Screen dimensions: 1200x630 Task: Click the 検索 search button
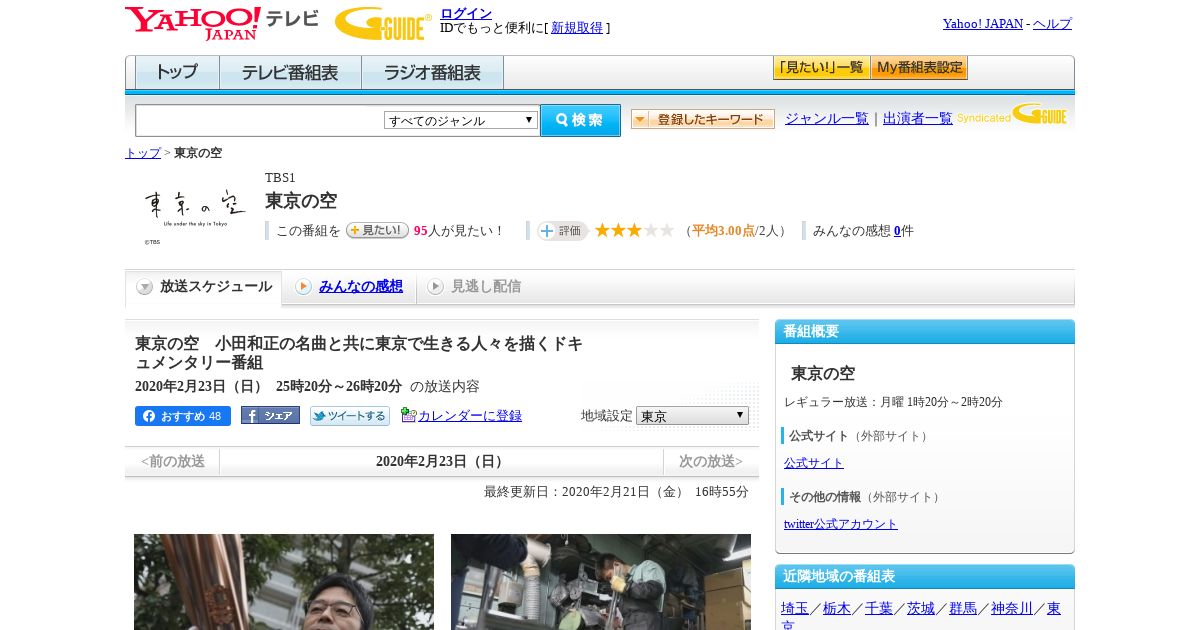click(x=580, y=120)
